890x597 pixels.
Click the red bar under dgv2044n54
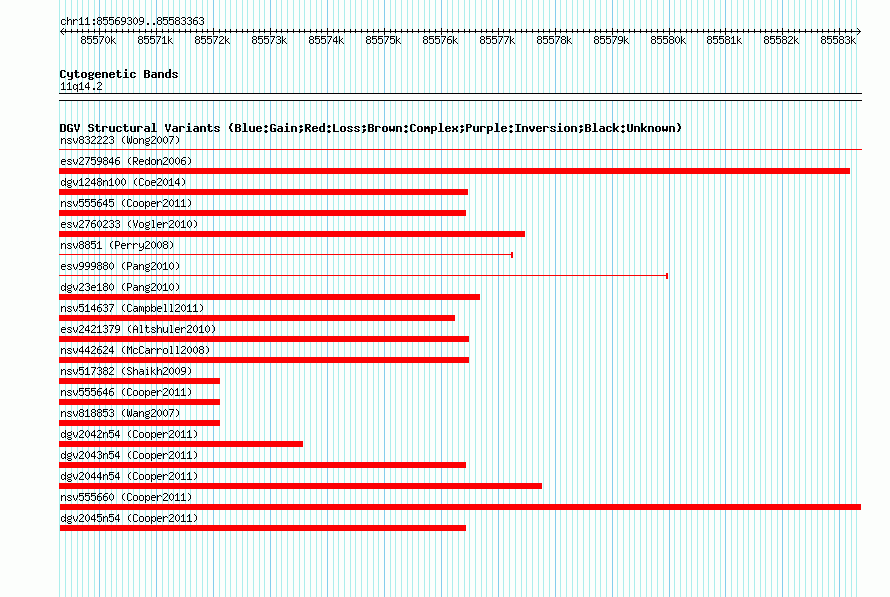click(x=301, y=486)
